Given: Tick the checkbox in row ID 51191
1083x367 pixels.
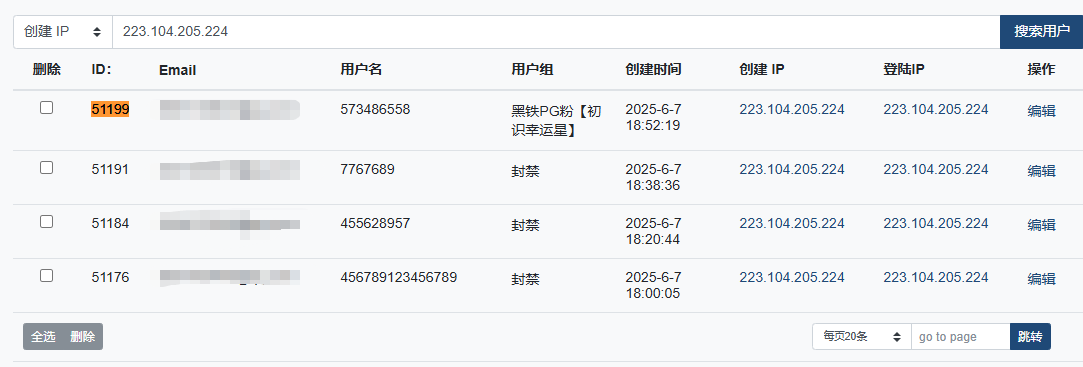Looking at the screenshot, I should 46,167.
